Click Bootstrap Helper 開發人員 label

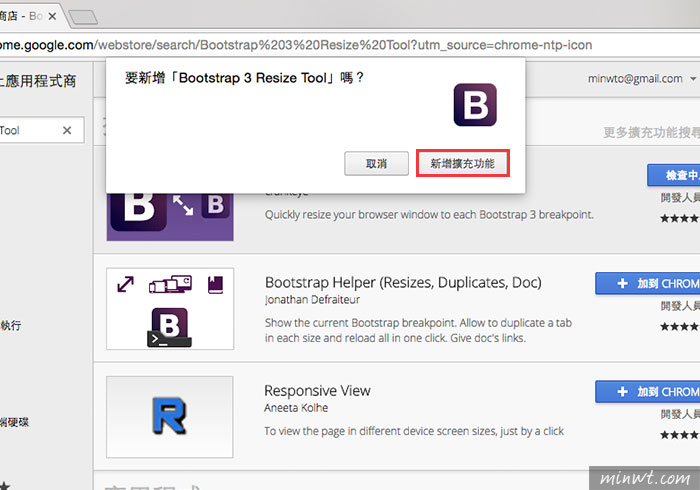click(x=680, y=306)
